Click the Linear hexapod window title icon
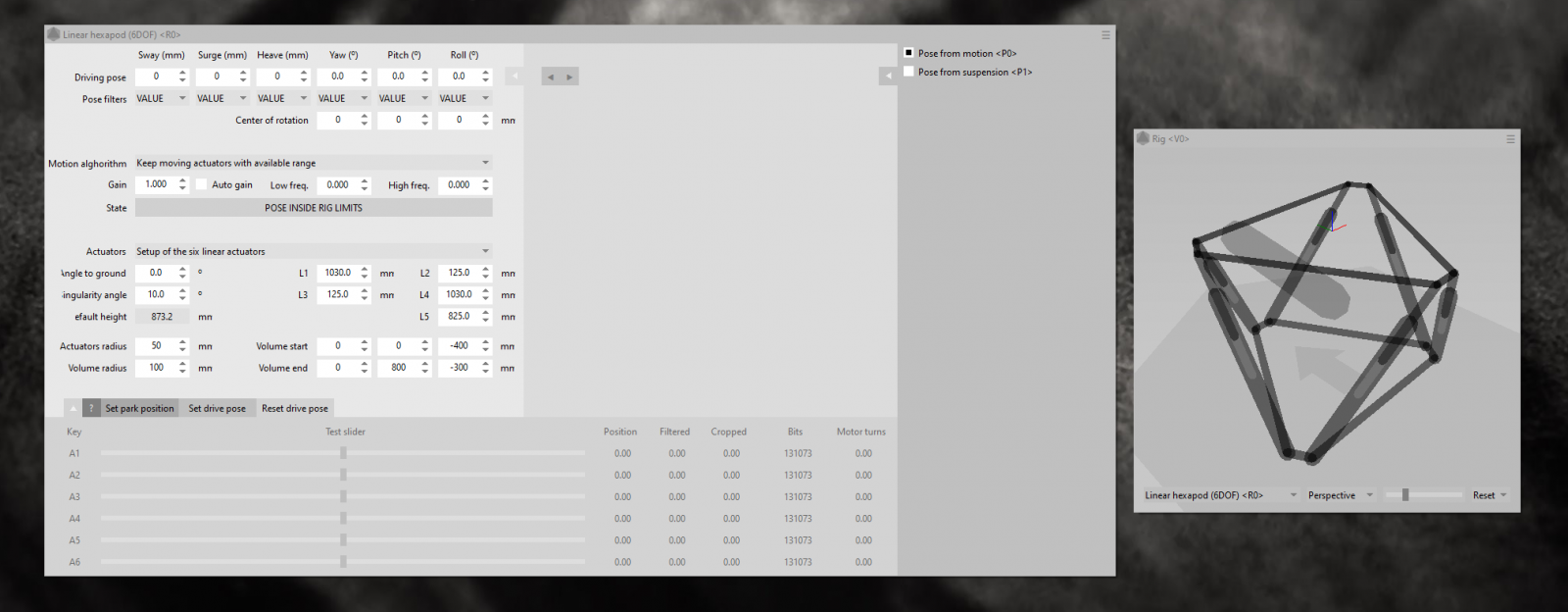 (54, 34)
